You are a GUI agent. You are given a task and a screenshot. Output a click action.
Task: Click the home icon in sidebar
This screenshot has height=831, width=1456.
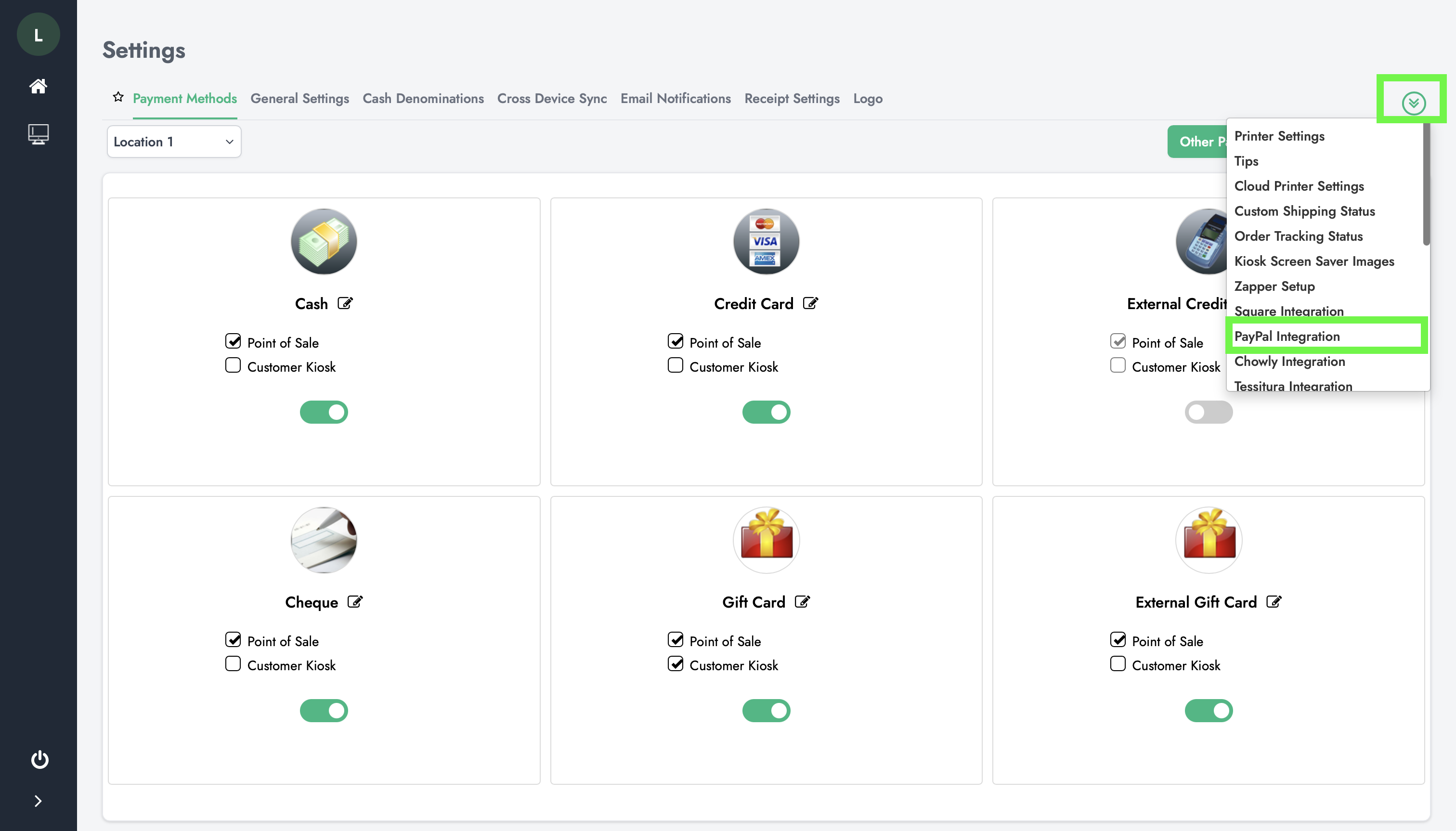tap(38, 86)
